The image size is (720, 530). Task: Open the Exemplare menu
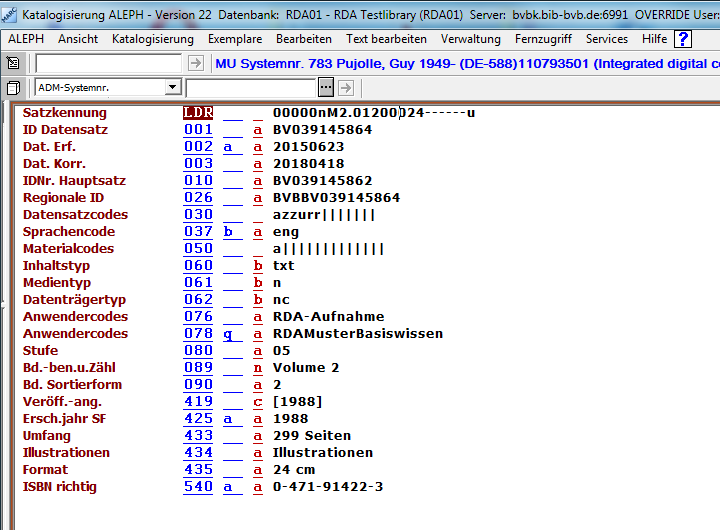235,39
